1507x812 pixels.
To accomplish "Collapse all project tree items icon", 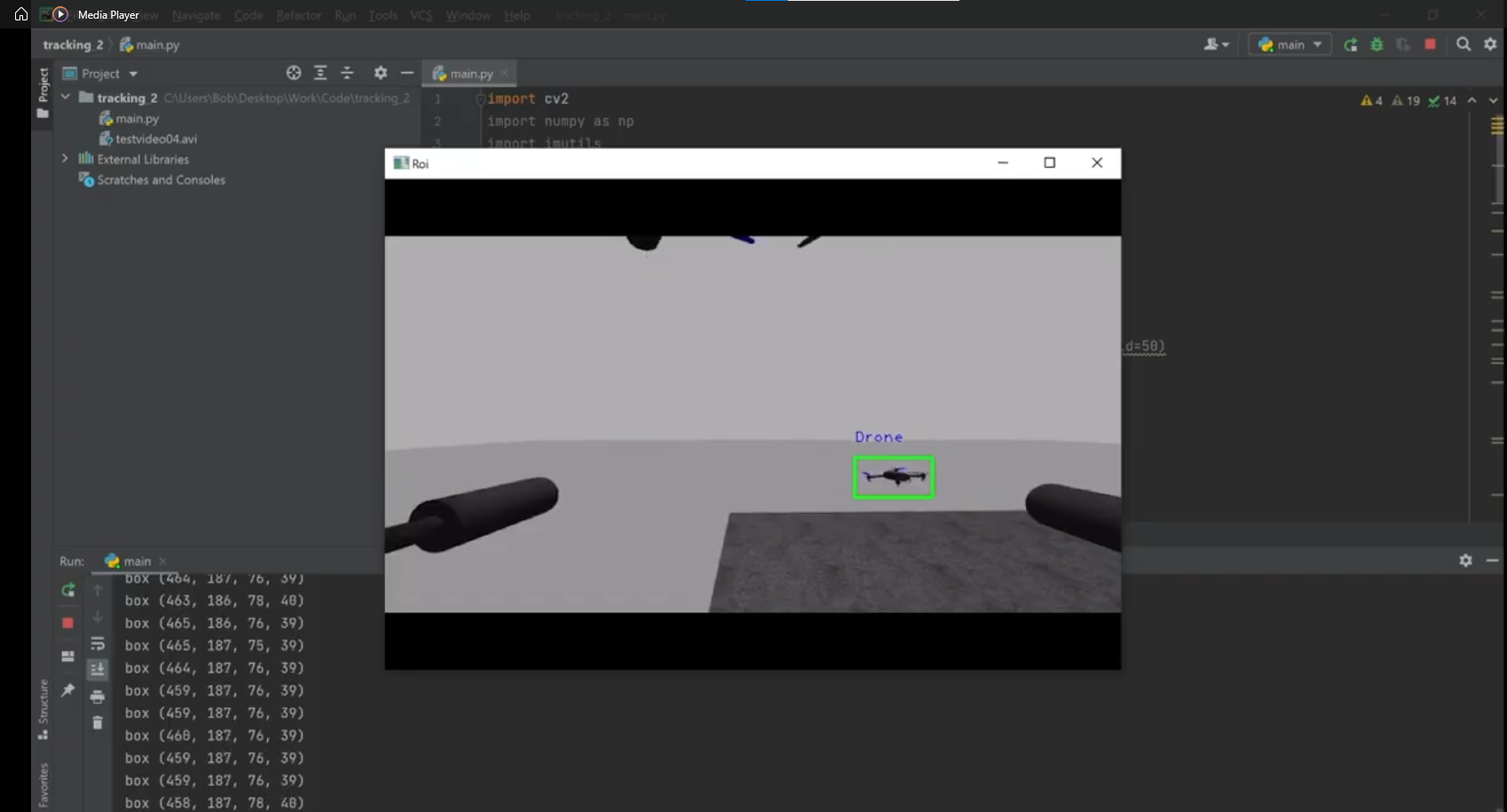I will 347,73.
